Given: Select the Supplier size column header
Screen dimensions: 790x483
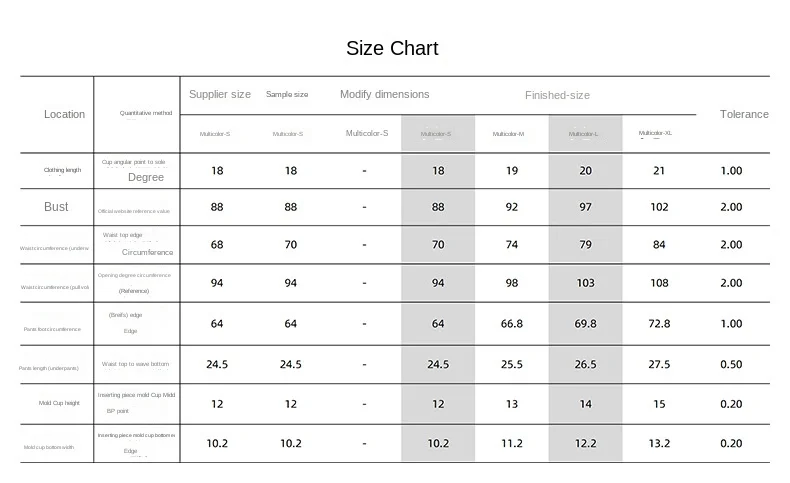Looking at the screenshot, I should [x=220, y=94].
